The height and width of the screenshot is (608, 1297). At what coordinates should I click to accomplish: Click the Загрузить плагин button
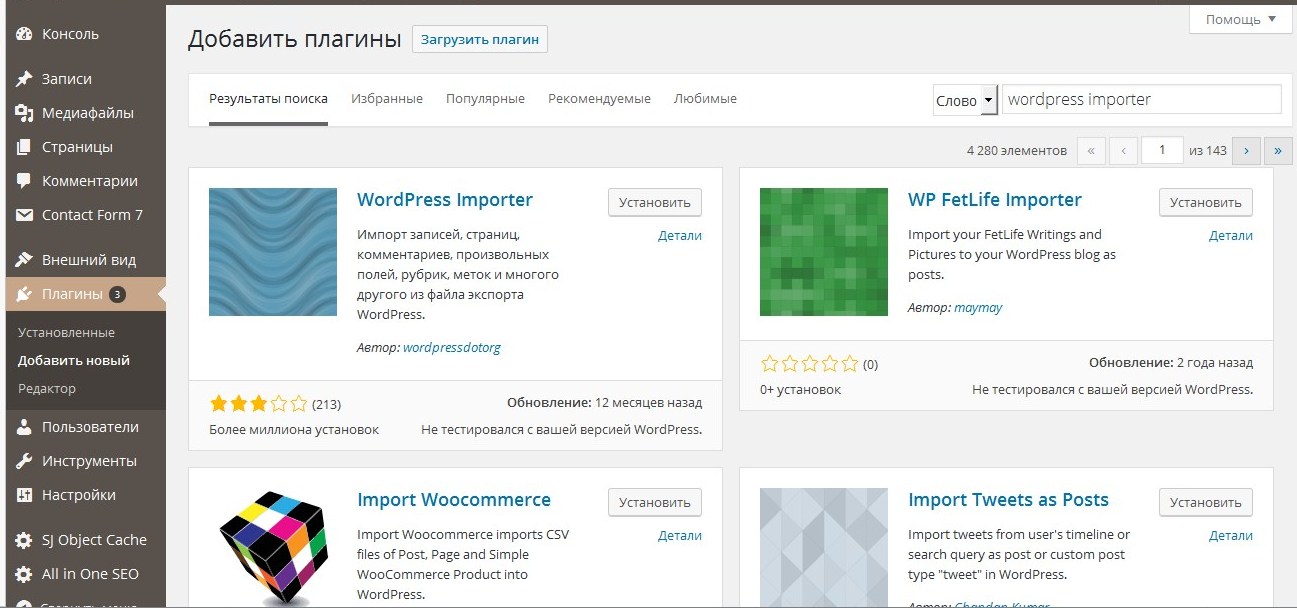480,40
